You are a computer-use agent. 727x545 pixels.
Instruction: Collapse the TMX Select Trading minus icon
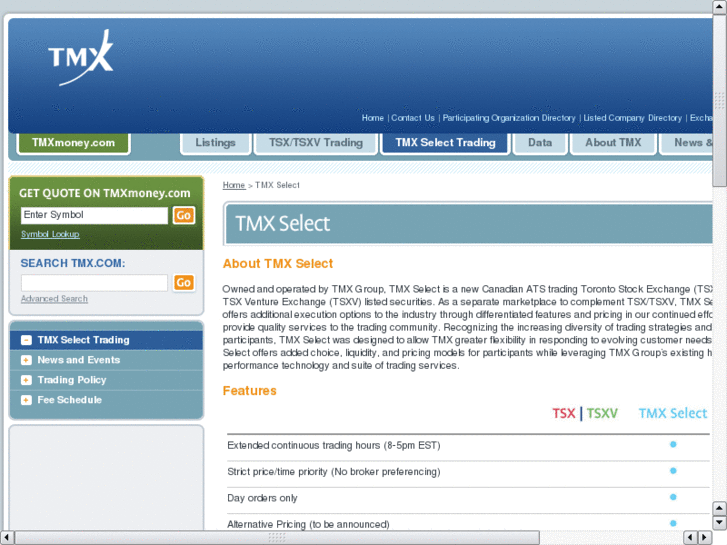click(x=26, y=340)
